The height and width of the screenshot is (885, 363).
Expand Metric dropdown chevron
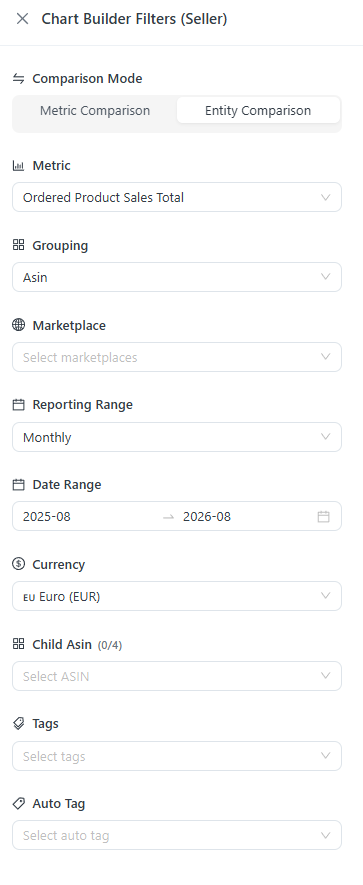(325, 197)
